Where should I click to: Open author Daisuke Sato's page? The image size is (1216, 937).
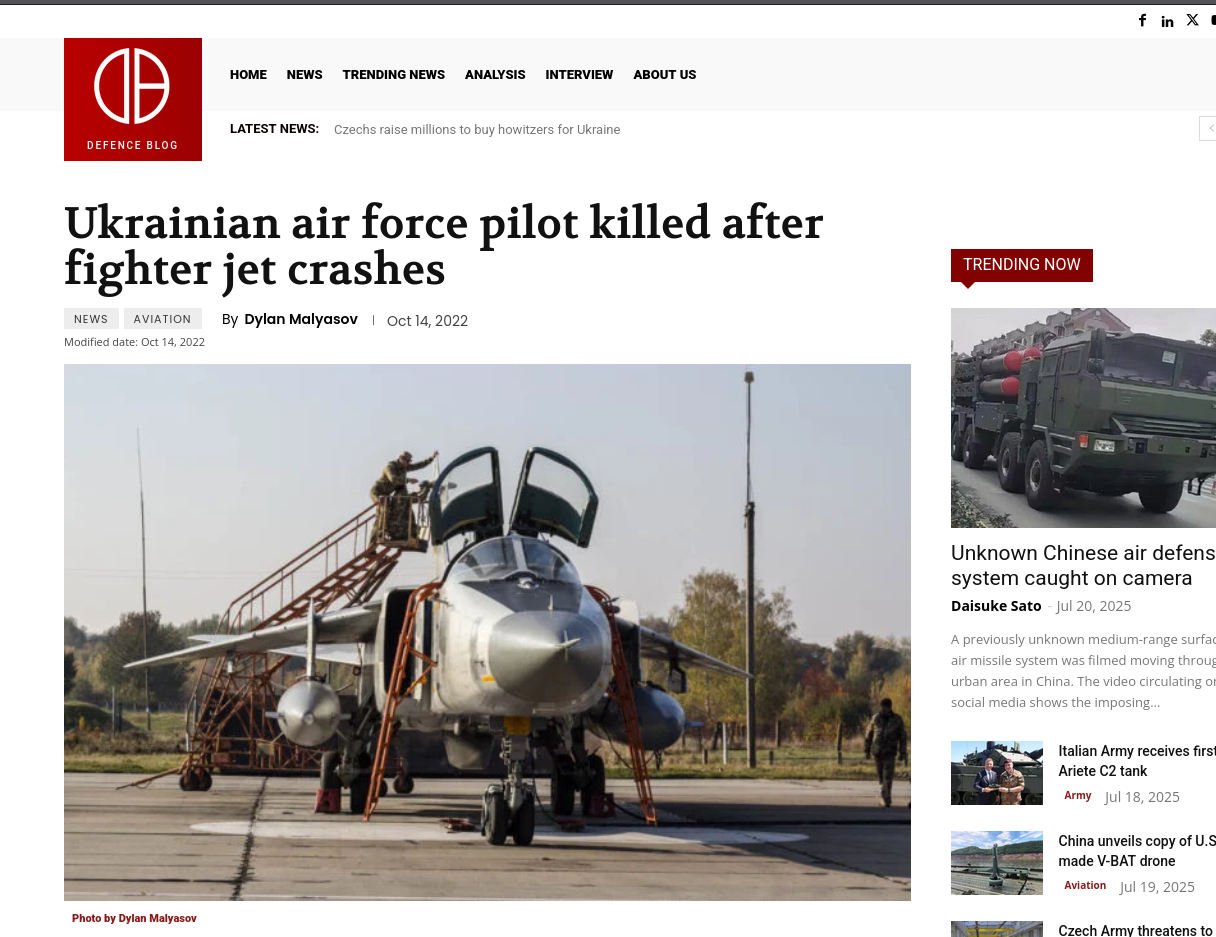[x=996, y=606]
